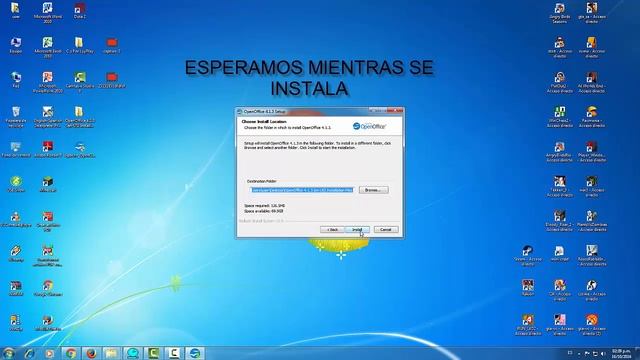Click the white Camtasia recorder taskbar icon
Screen dimensions: 640x360
click(174, 353)
